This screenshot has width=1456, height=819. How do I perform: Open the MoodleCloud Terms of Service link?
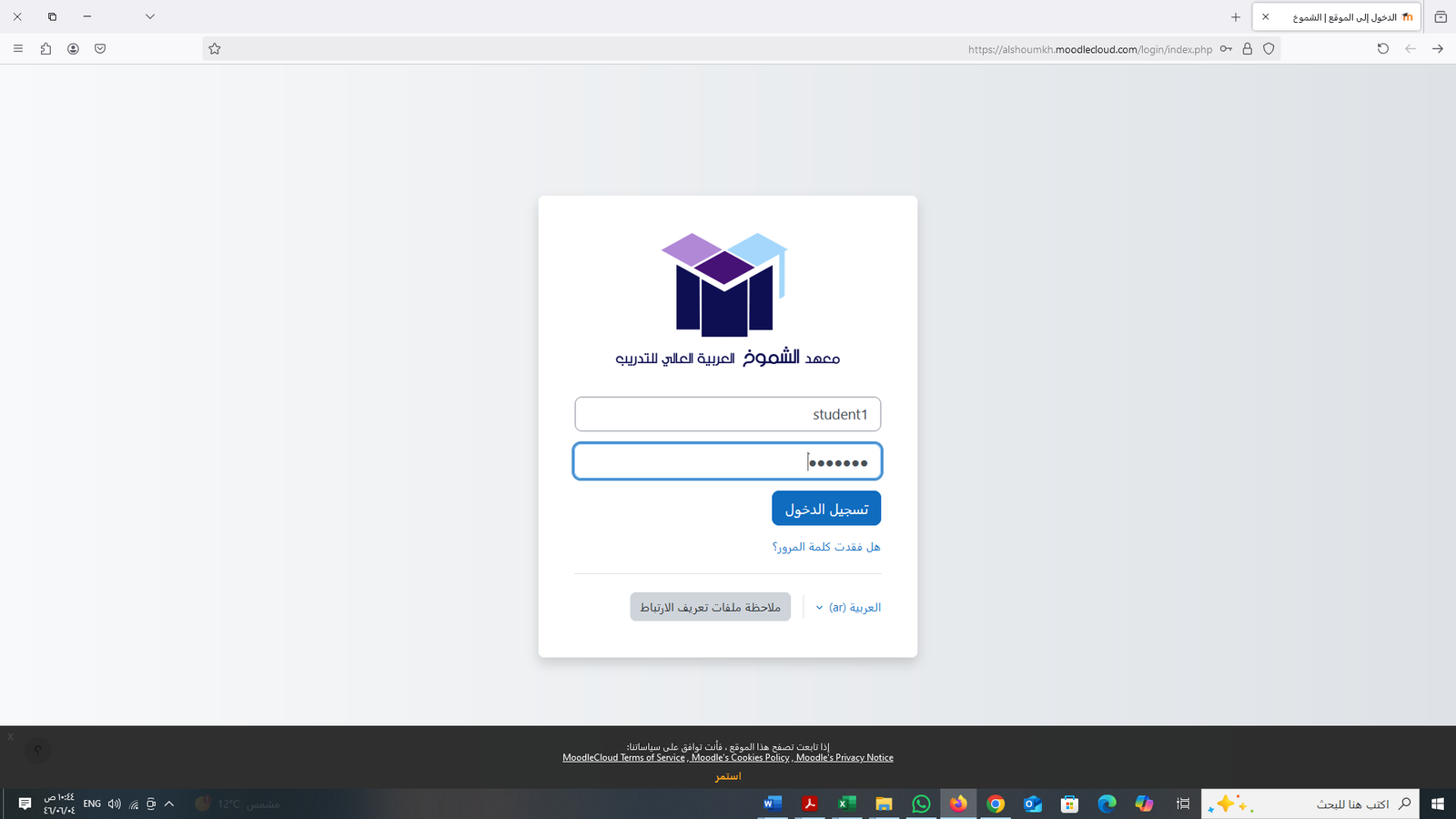[x=623, y=757]
